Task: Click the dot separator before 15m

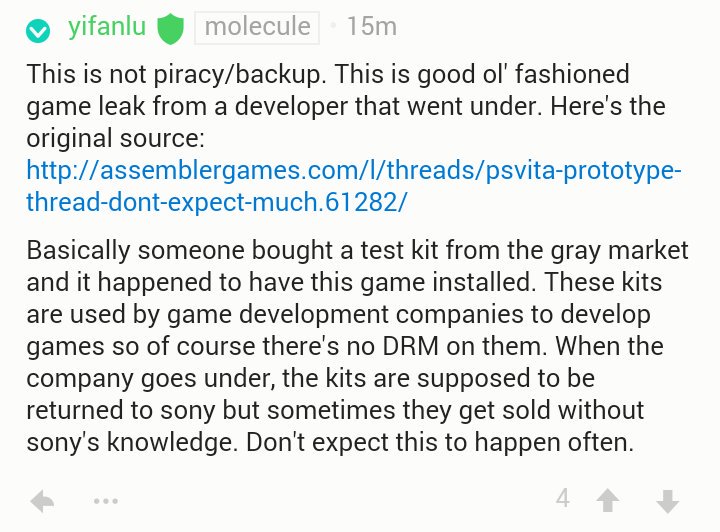Action: [x=332, y=29]
